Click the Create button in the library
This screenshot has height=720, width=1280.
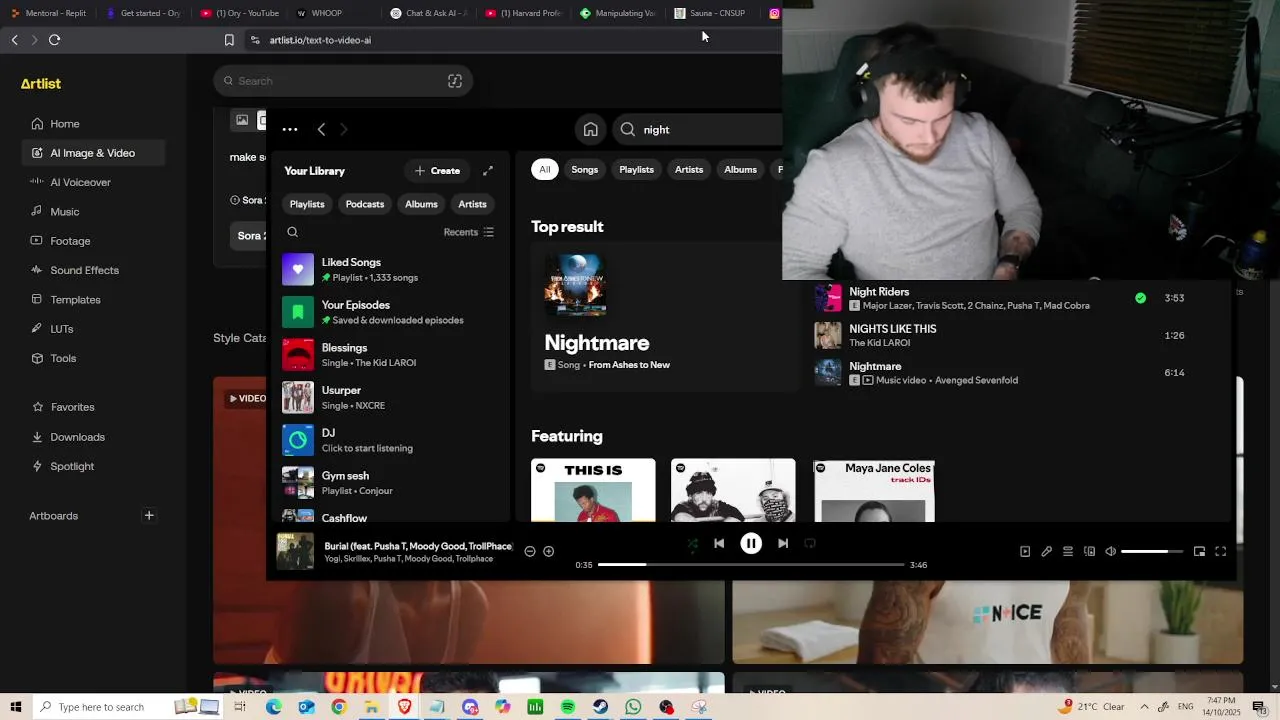tap(437, 171)
